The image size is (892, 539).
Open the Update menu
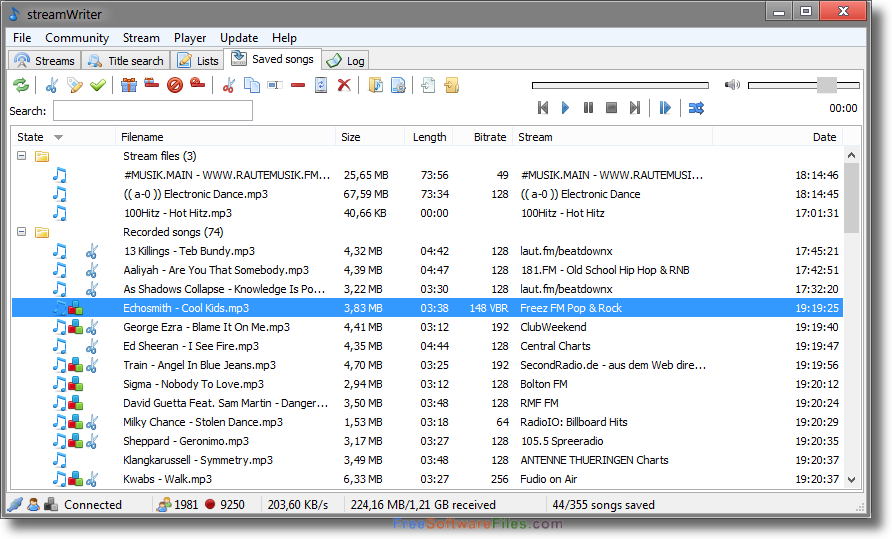click(x=239, y=38)
